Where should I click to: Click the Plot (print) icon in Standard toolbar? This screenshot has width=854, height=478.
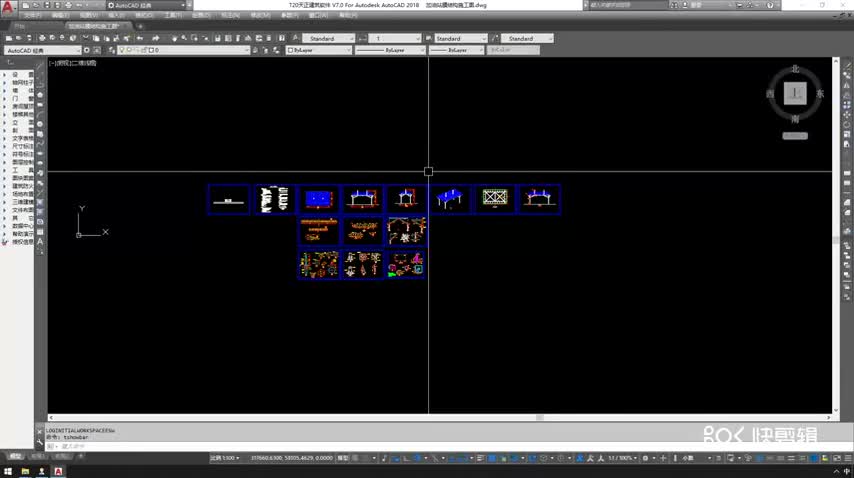pyautogui.click(x=42, y=39)
